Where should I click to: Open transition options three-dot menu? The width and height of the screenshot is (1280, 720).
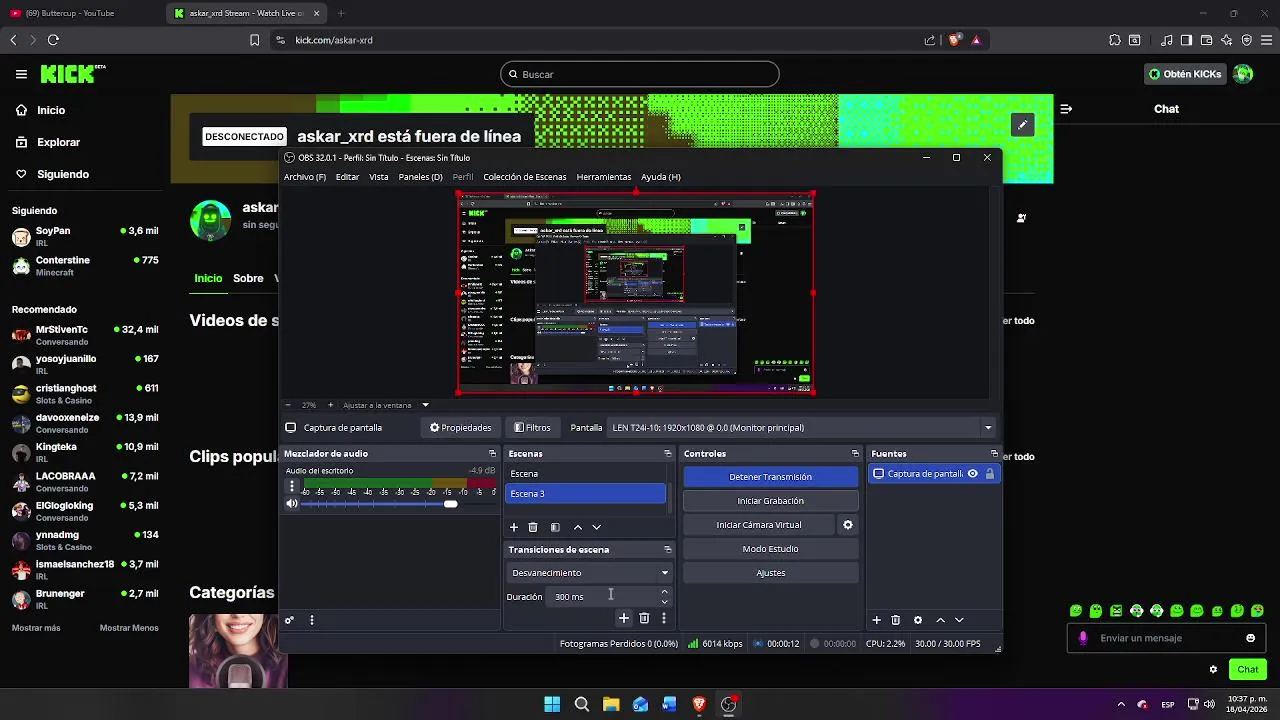click(x=664, y=618)
